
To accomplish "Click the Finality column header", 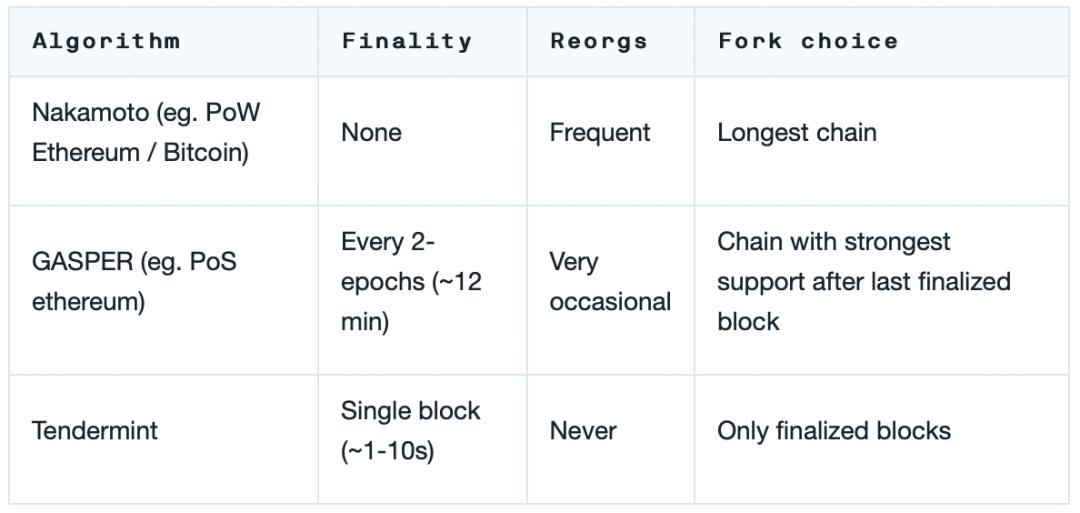I will pyautogui.click(x=406, y=41).
